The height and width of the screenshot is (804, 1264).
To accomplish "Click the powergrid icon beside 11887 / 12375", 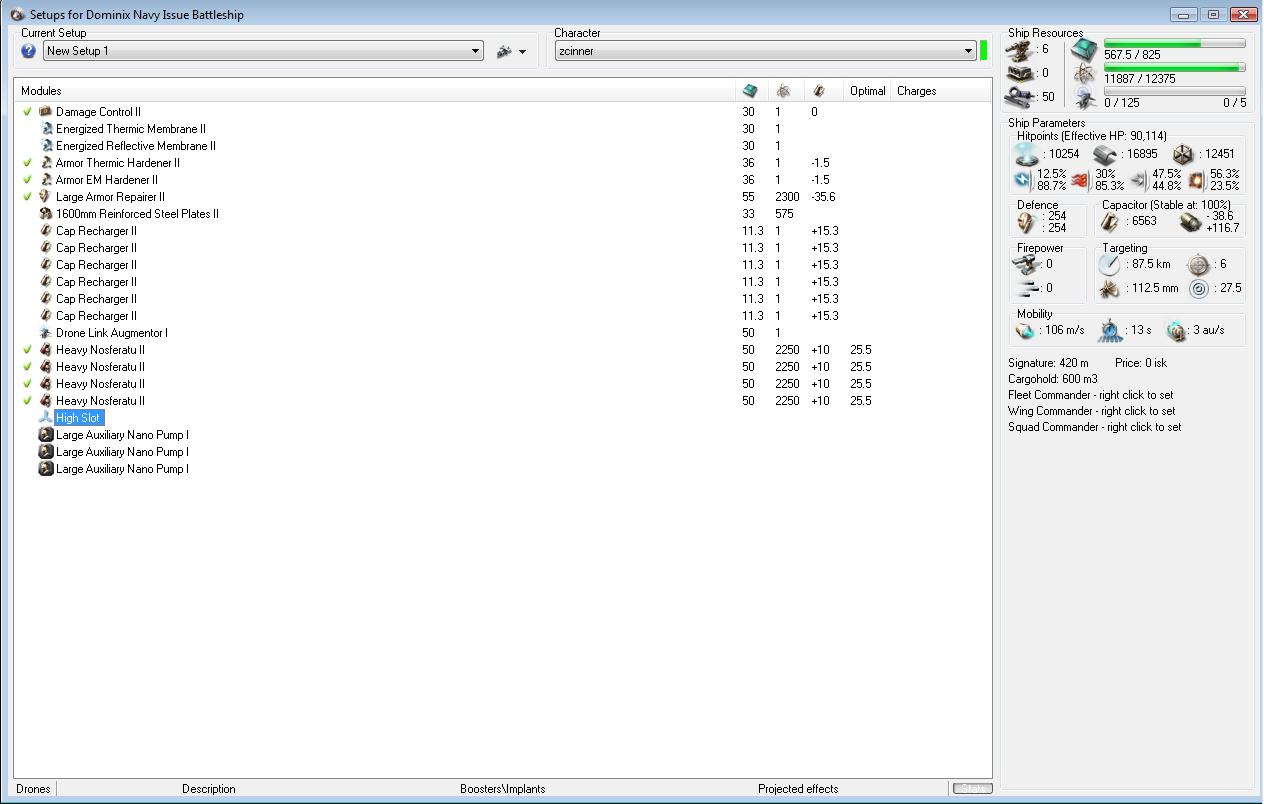I will pyautogui.click(x=1085, y=73).
